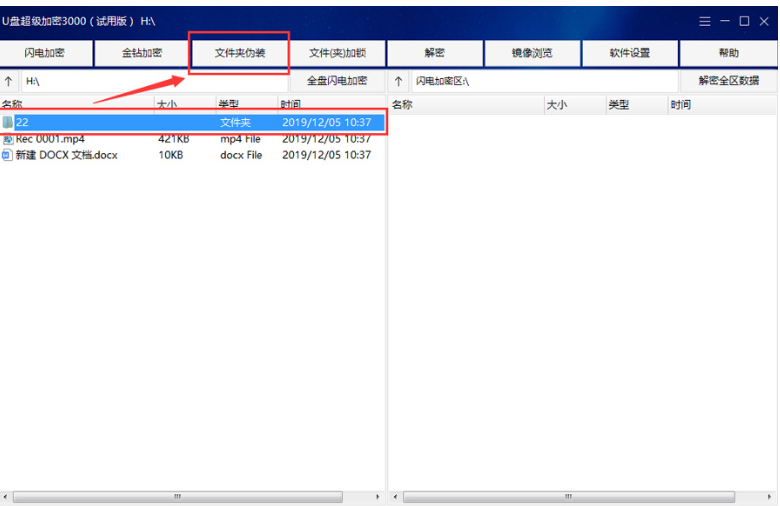Open the 金钻加密 function
Screen dimensions: 780x506
pos(142,53)
